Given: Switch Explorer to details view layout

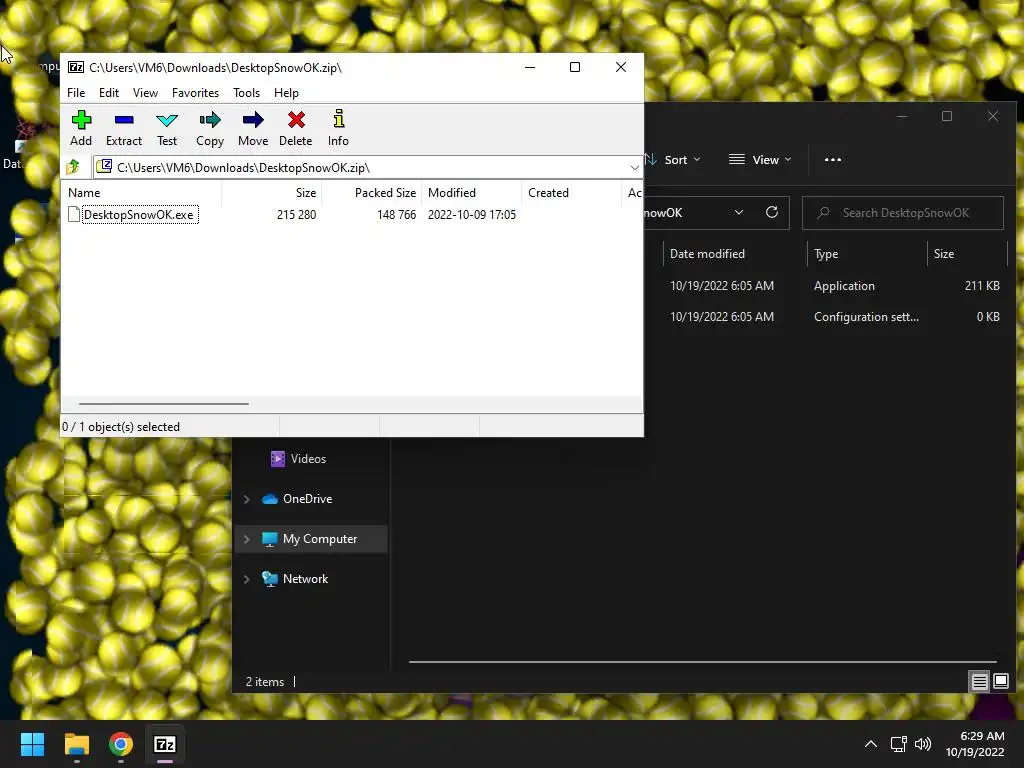Looking at the screenshot, I should 980,682.
